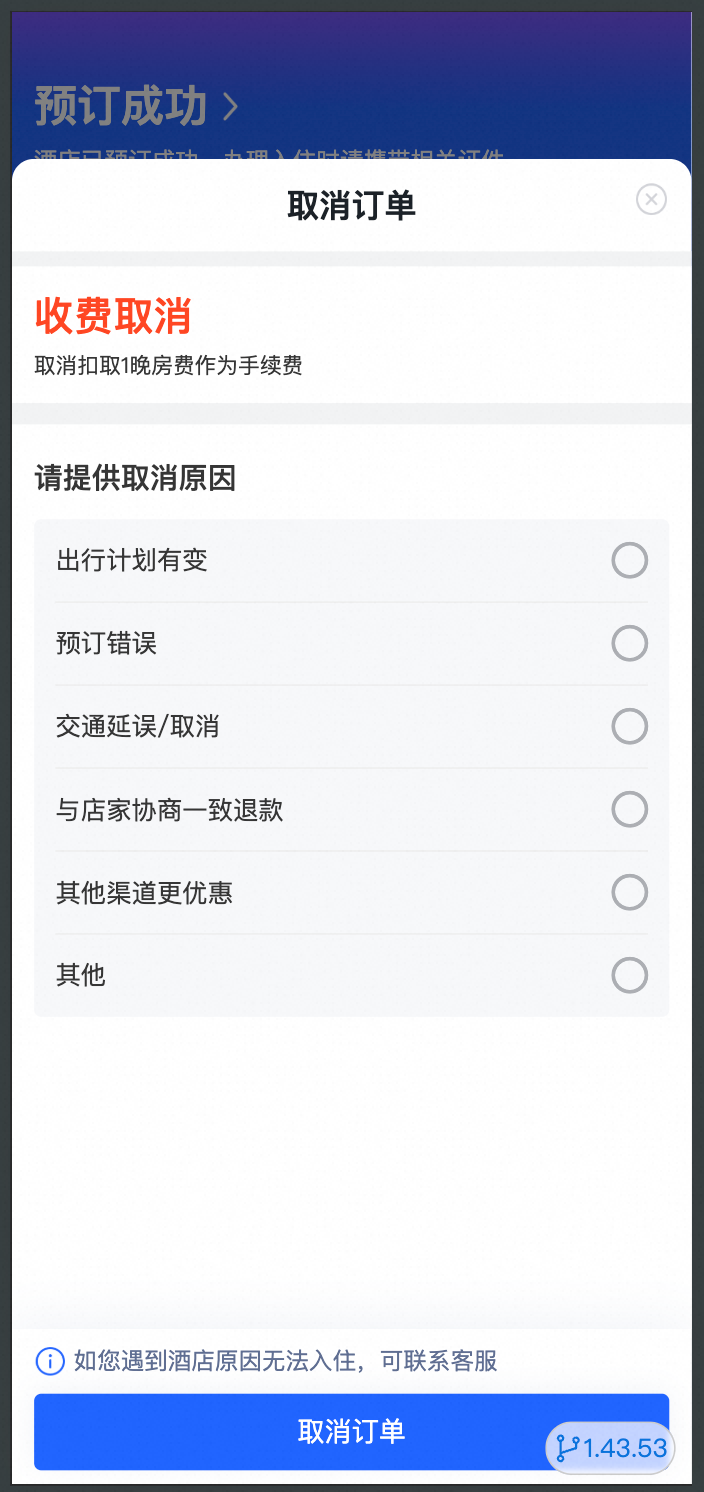Click the red 收费取消 heading
The width and height of the screenshot is (704, 1492).
(x=113, y=317)
